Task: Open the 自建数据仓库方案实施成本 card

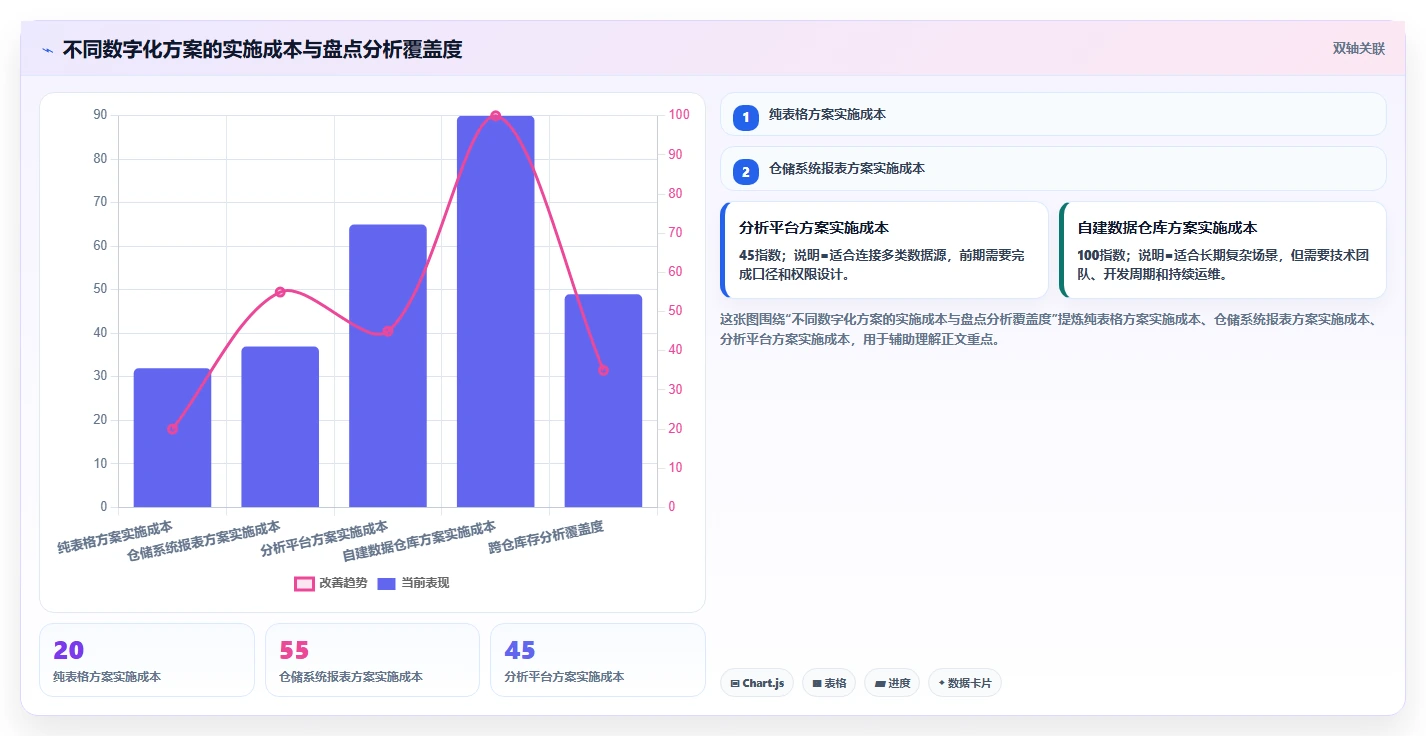Action: click(1223, 250)
